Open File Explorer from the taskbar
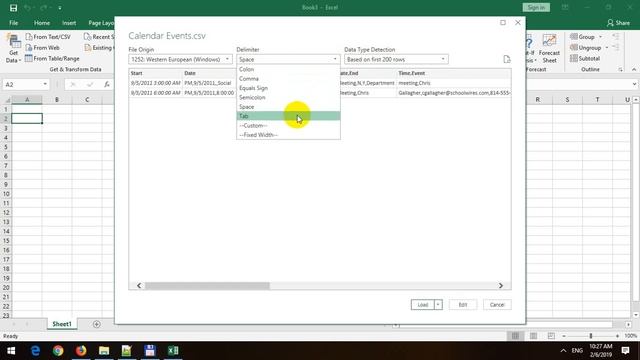Image resolution: width=640 pixels, height=360 pixels. click(x=104, y=351)
